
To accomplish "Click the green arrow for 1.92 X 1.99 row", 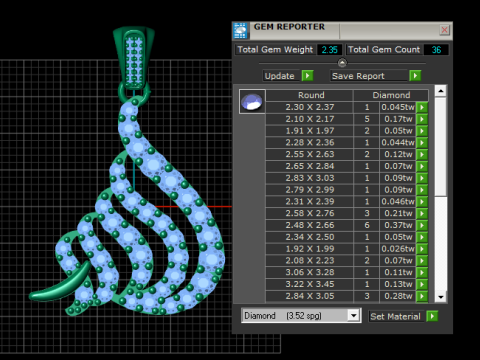I will (422, 249).
